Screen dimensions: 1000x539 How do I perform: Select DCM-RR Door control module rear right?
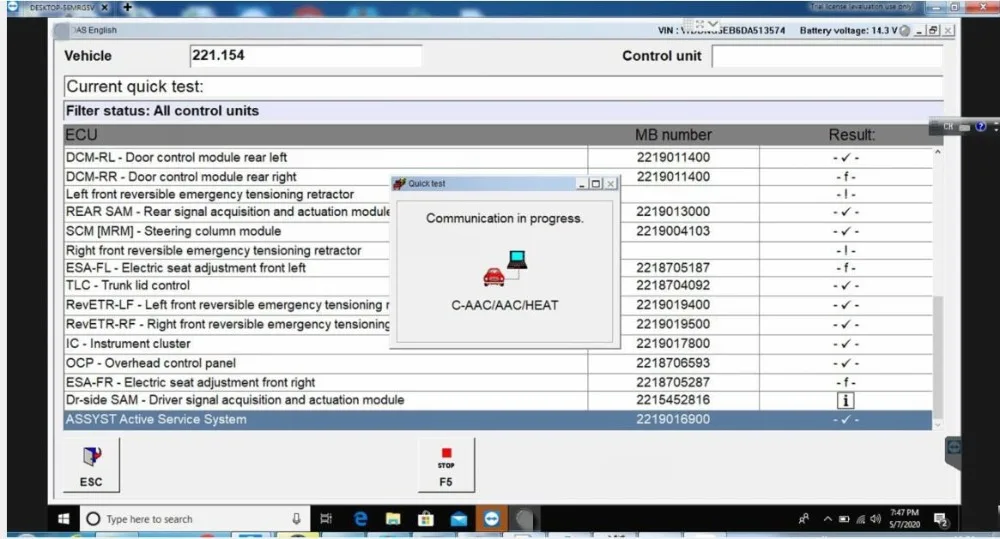click(x=181, y=177)
